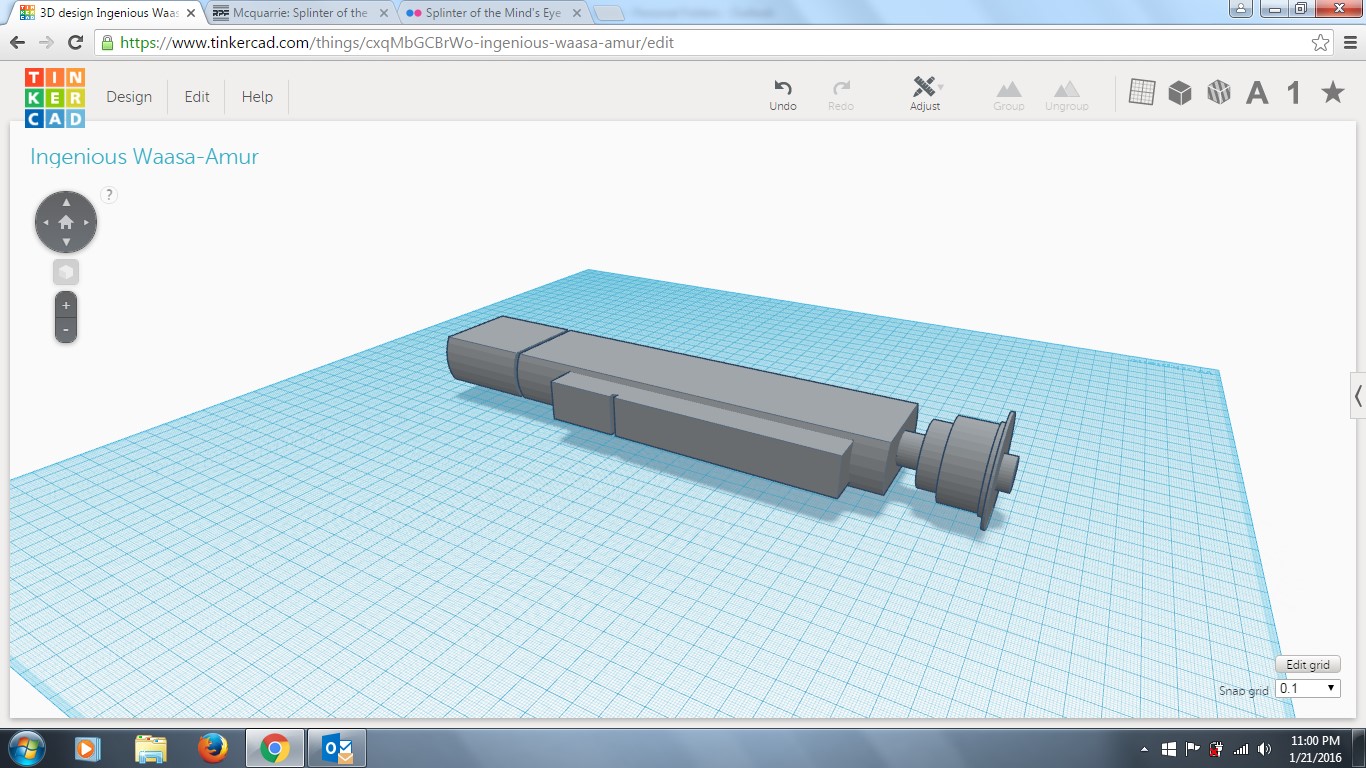
Task: Close the Splinter of the Mind's Eye tab
Action: pos(576,13)
